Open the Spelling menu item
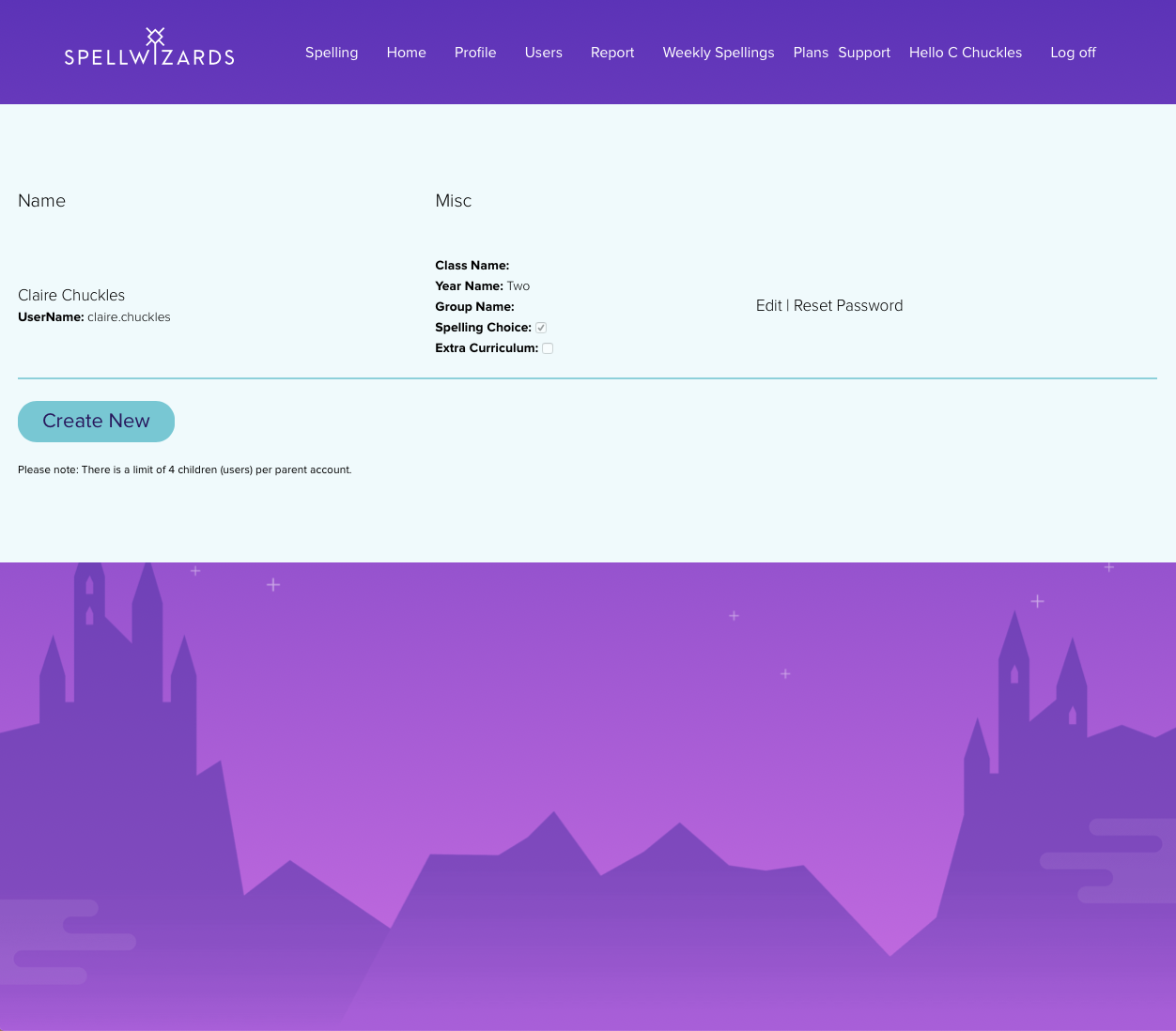Viewport: 1176px width, 1031px height. point(332,53)
